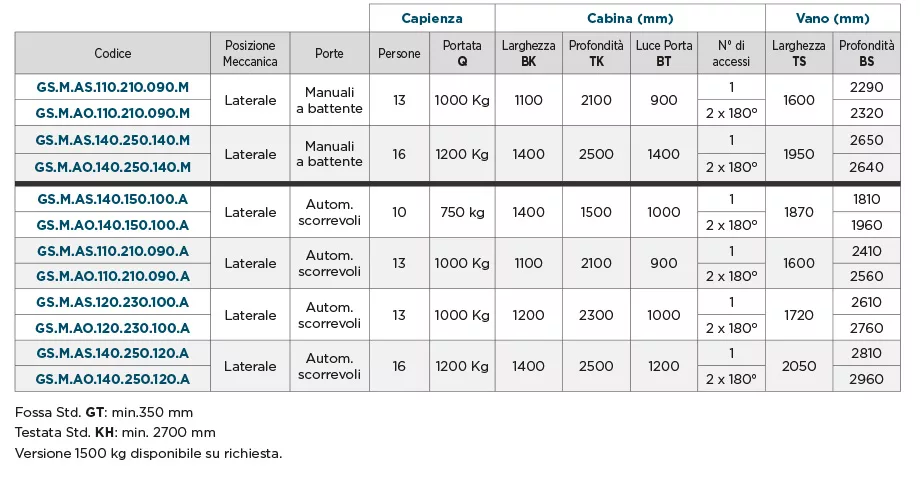Screen dimensions: 920x500
Task: Select the Vano (mm) header cell
Action: 835,18
